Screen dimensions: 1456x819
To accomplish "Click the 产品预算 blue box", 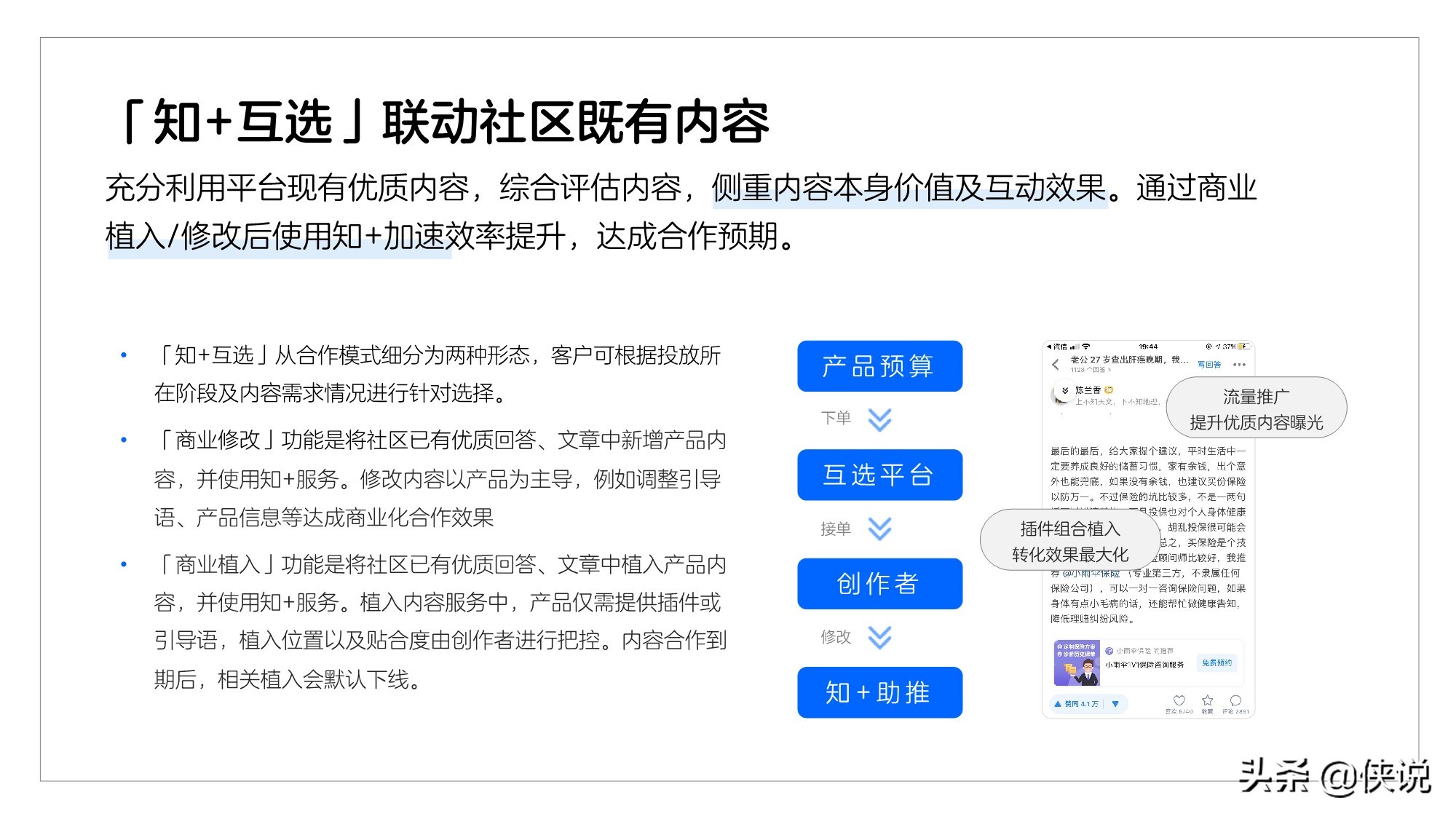I will click(x=879, y=365).
